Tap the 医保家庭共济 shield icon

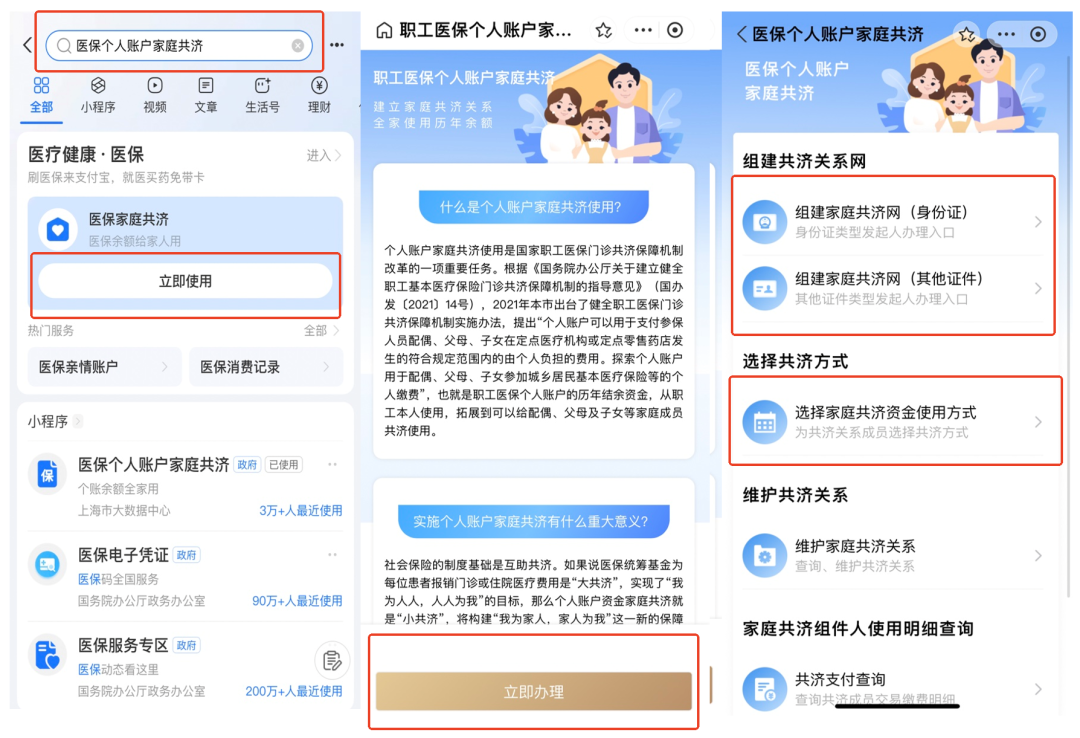click(x=58, y=229)
